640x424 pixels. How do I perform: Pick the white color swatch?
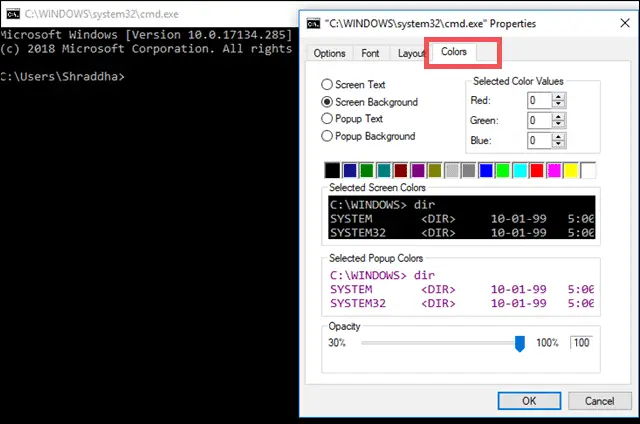[x=588, y=170]
